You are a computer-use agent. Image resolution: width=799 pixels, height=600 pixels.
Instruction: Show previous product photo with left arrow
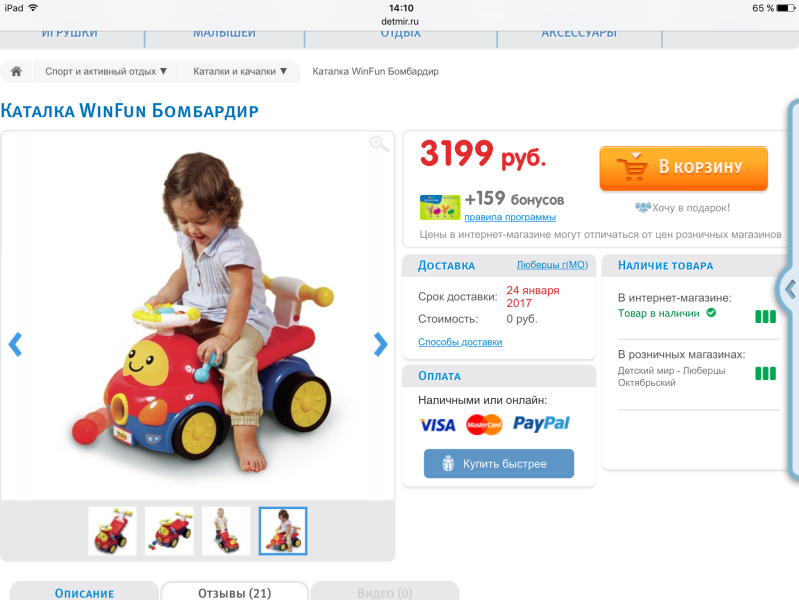click(x=15, y=344)
